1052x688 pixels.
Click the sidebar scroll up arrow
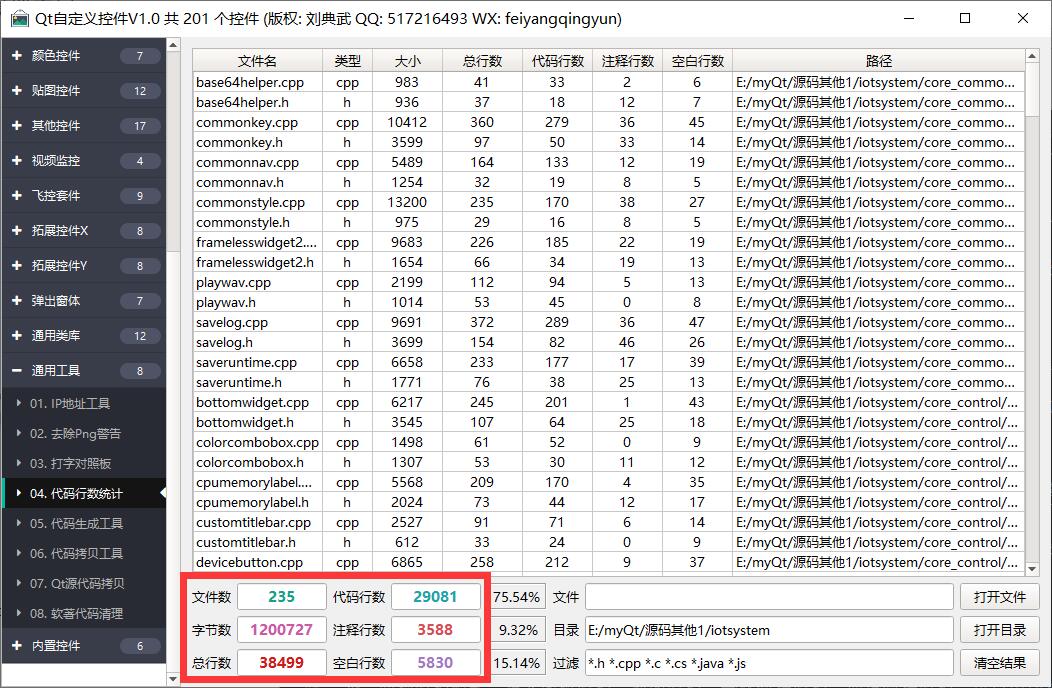172,46
